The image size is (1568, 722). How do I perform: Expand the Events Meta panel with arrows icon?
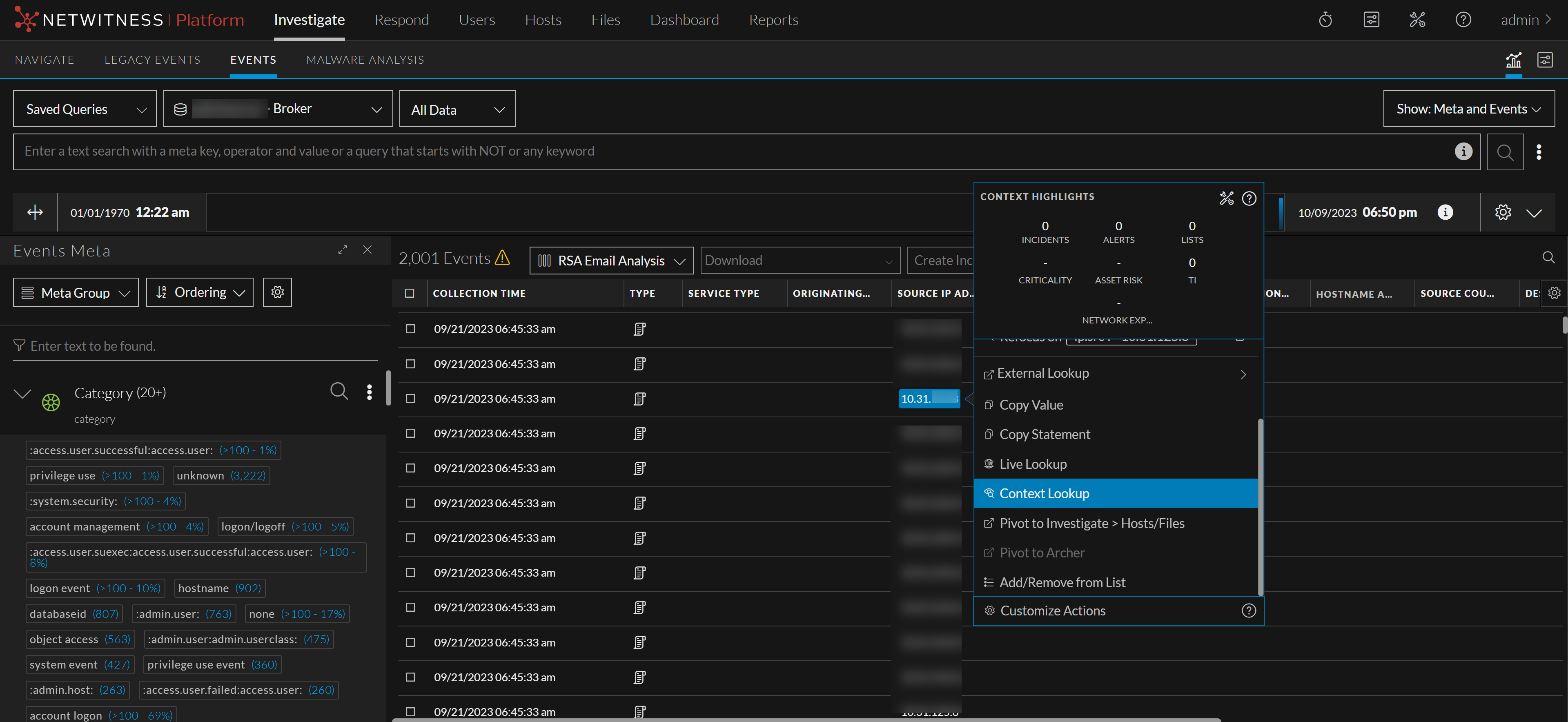[x=343, y=250]
